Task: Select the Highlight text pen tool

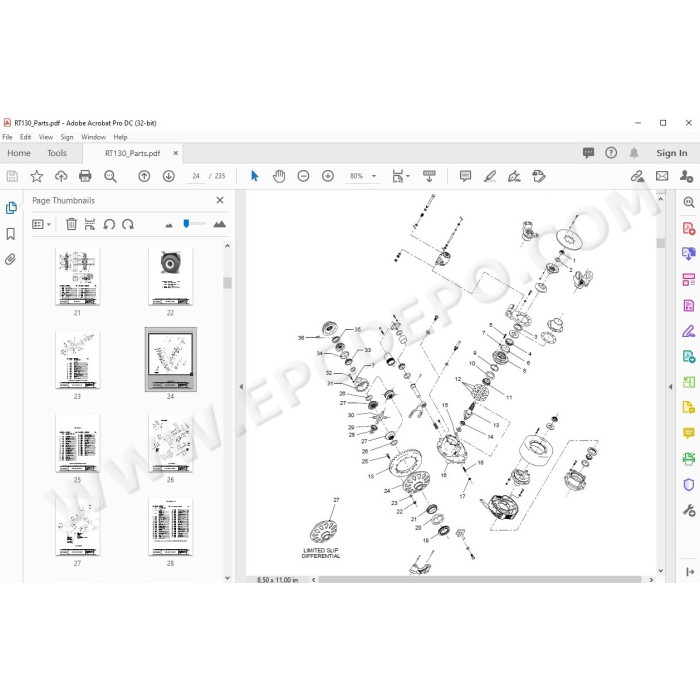Action: [x=490, y=176]
